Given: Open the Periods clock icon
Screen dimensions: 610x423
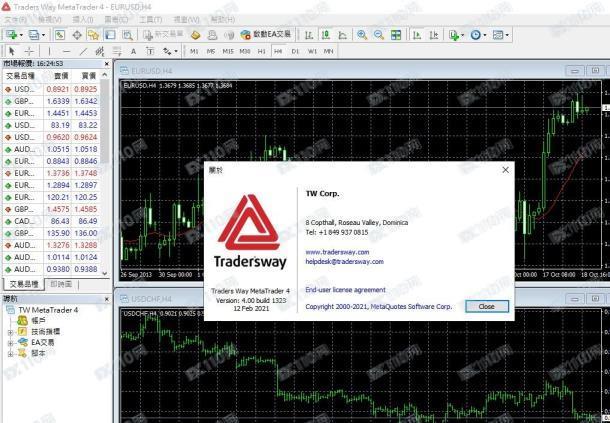Looking at the screenshot, I should [475, 35].
